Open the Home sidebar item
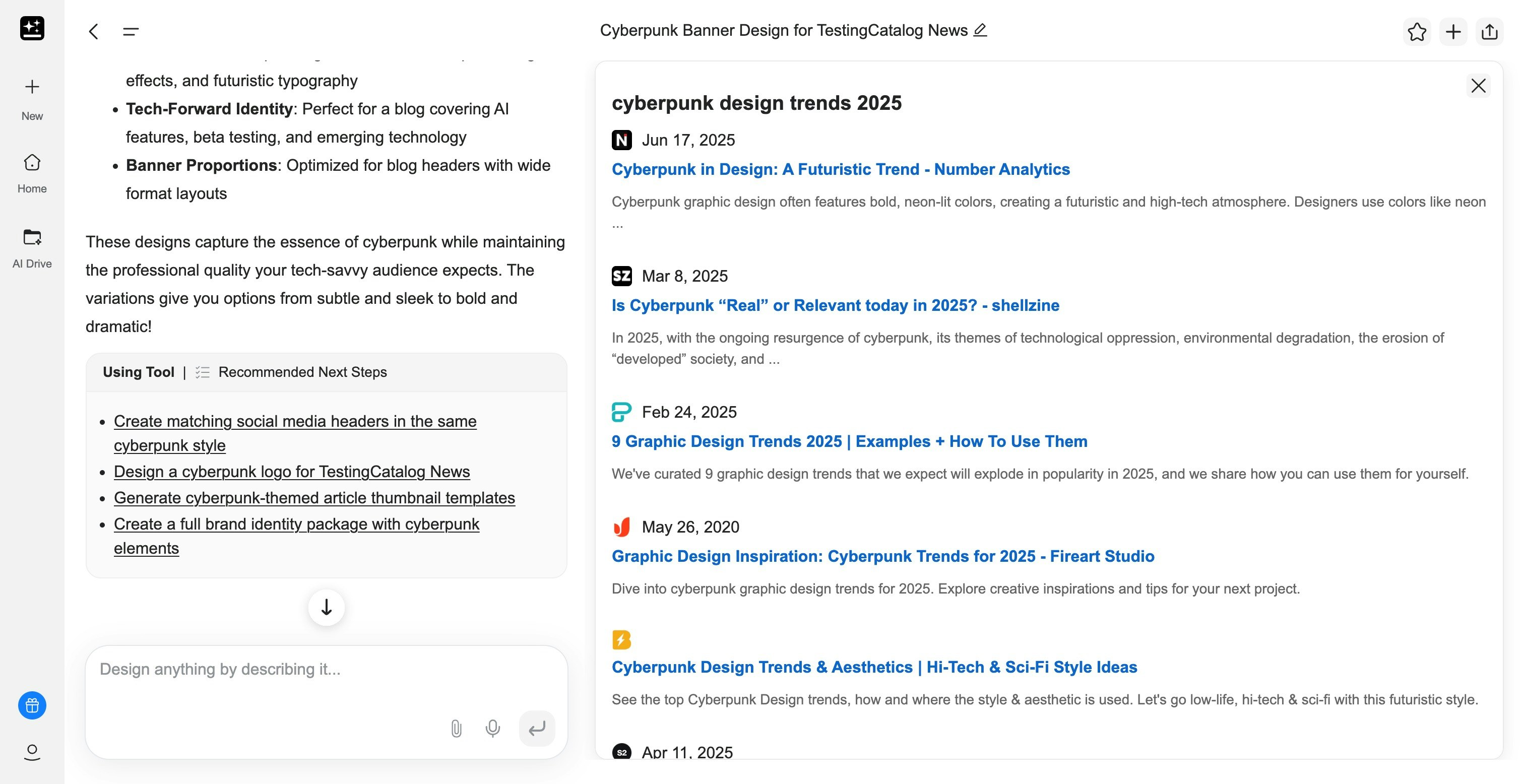The image size is (1524, 784). click(x=32, y=173)
